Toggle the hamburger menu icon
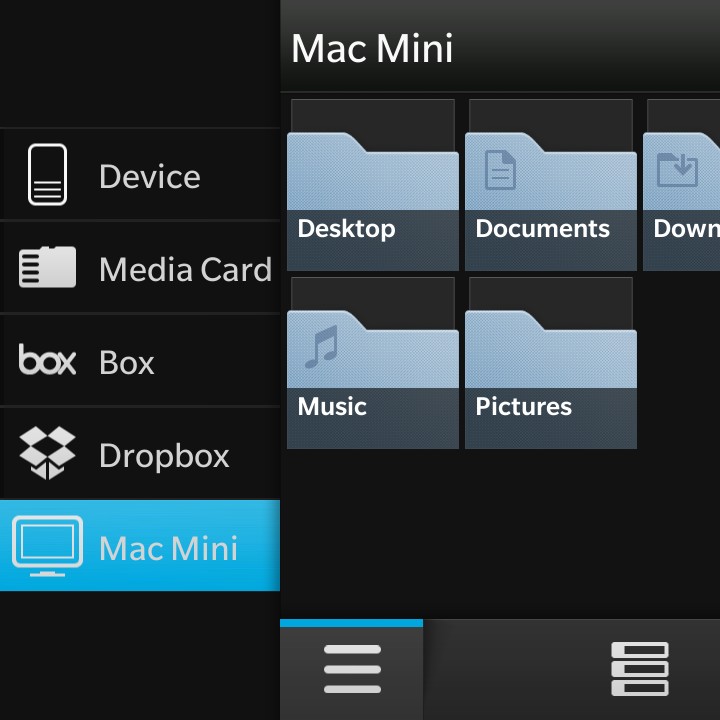 (x=352, y=669)
